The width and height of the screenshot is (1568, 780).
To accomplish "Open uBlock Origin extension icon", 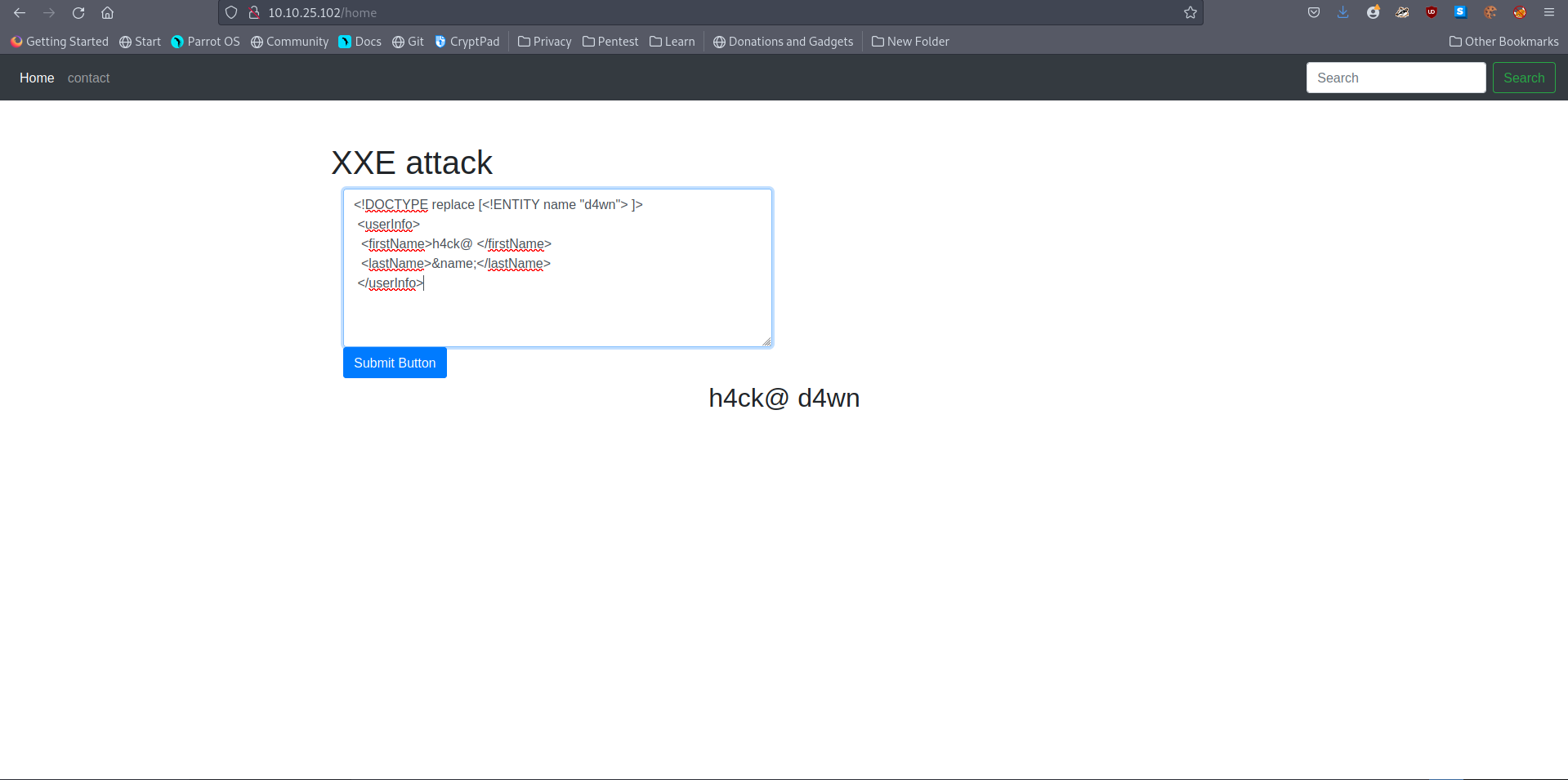I will (x=1432, y=13).
